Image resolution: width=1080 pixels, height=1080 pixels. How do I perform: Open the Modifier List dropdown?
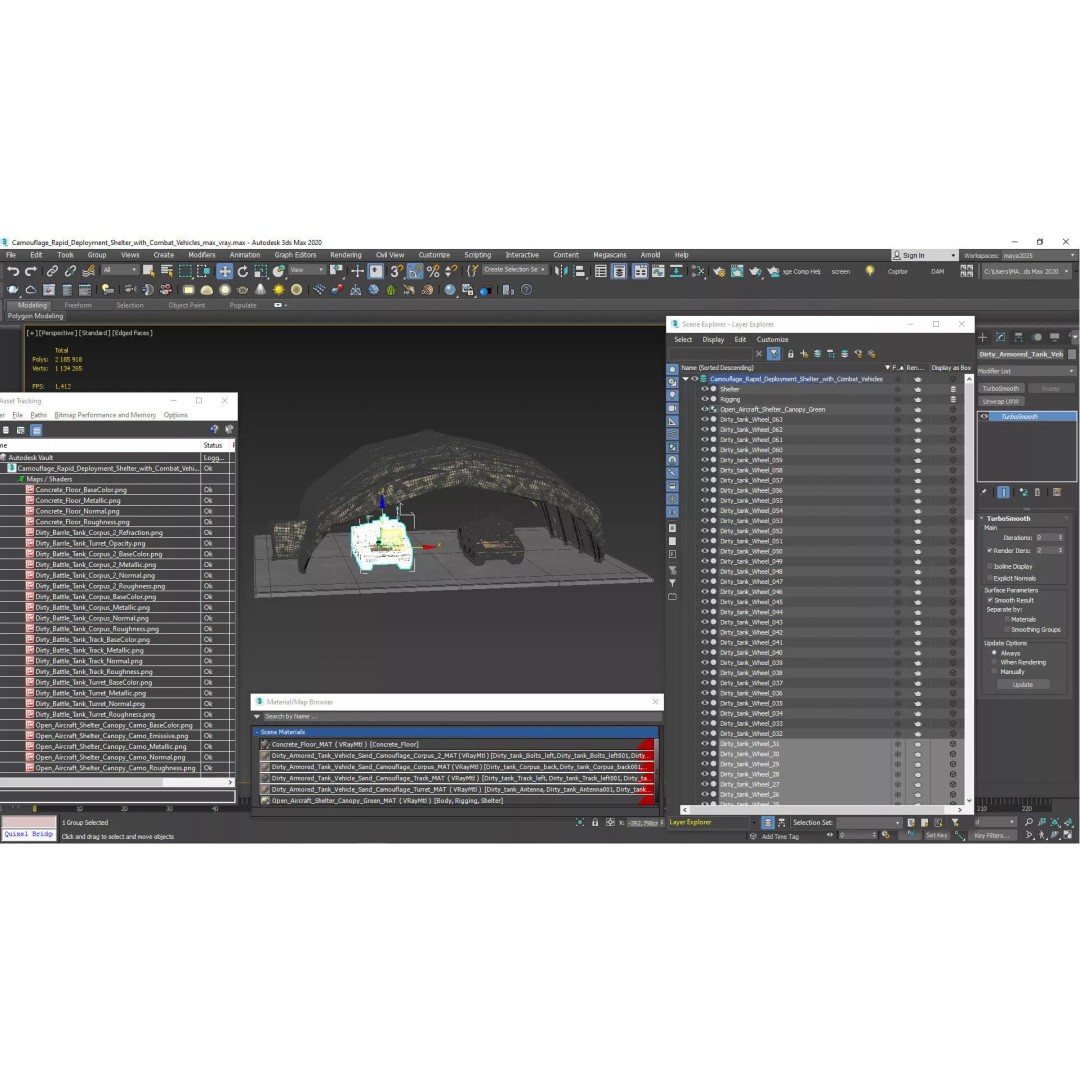[1026, 371]
